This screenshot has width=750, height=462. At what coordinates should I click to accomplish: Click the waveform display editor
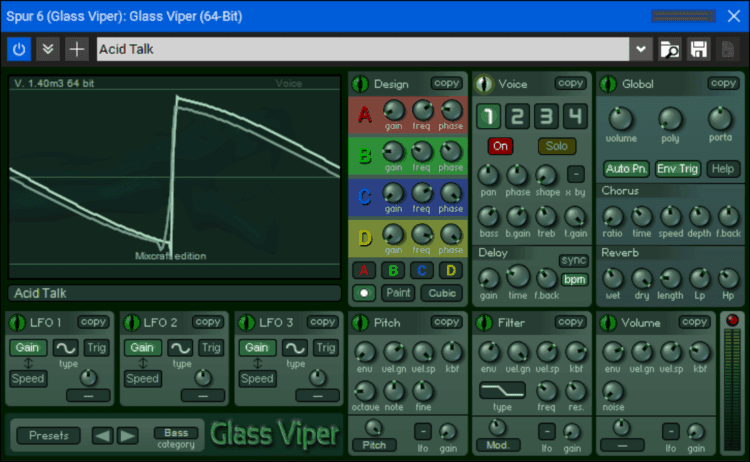click(x=175, y=177)
